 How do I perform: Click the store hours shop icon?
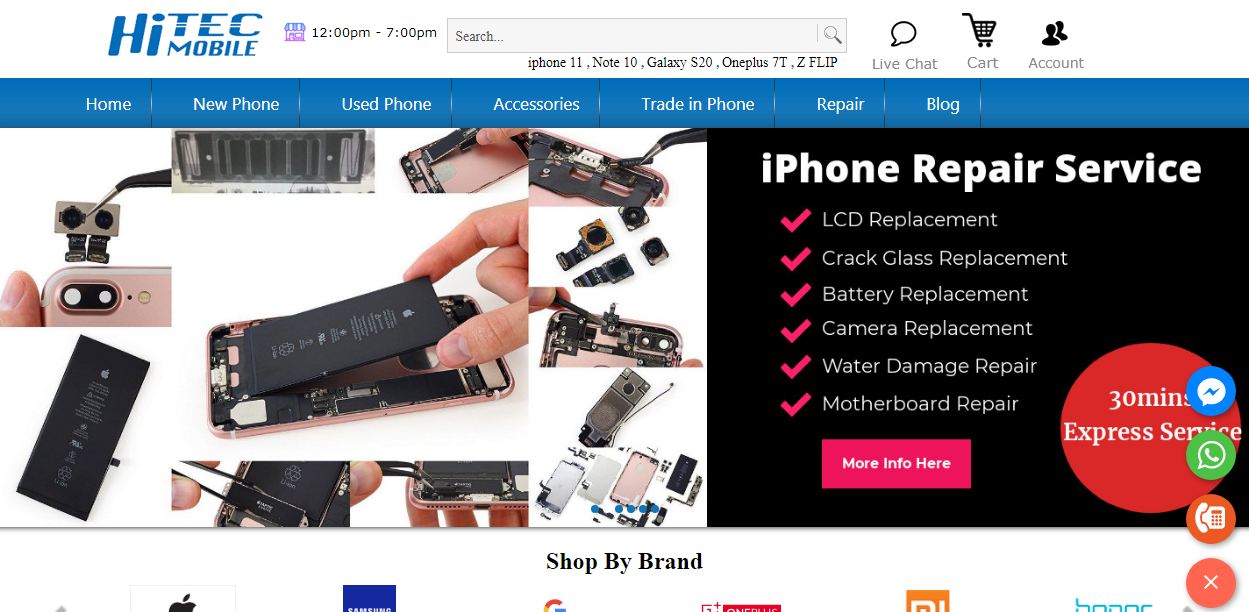[294, 32]
